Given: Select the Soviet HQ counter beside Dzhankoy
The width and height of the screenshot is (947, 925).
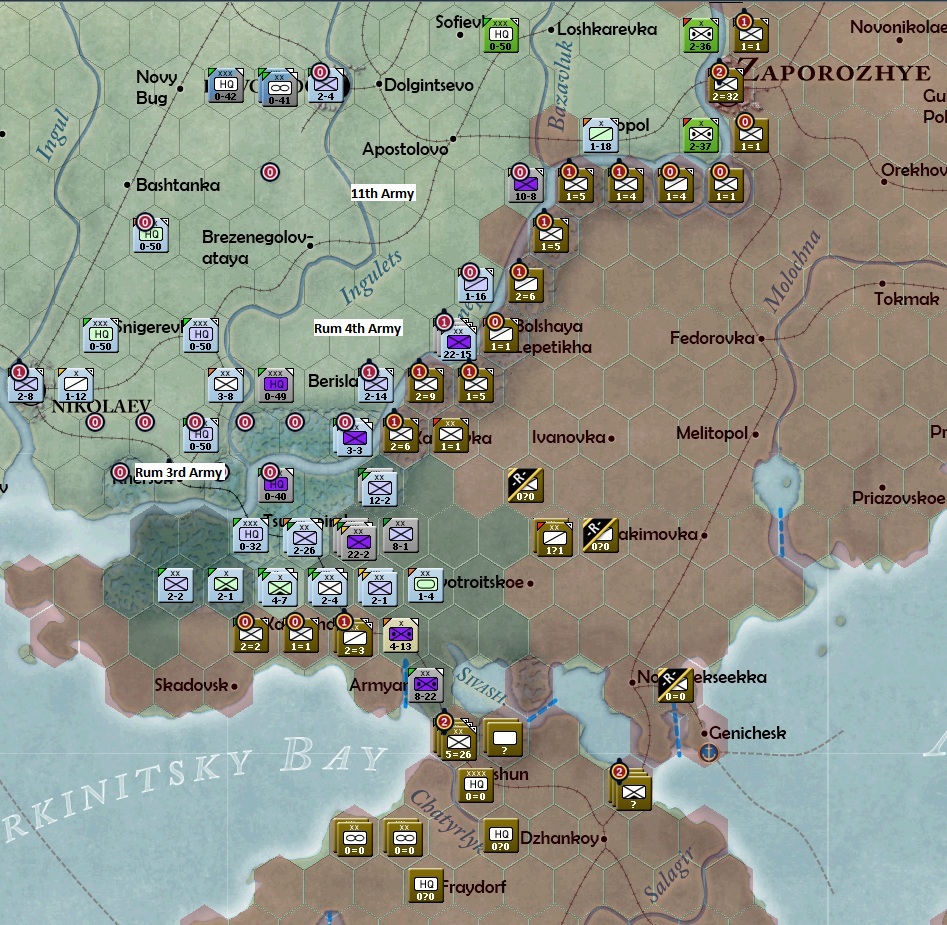Looking at the screenshot, I should pyautogui.click(x=501, y=836).
